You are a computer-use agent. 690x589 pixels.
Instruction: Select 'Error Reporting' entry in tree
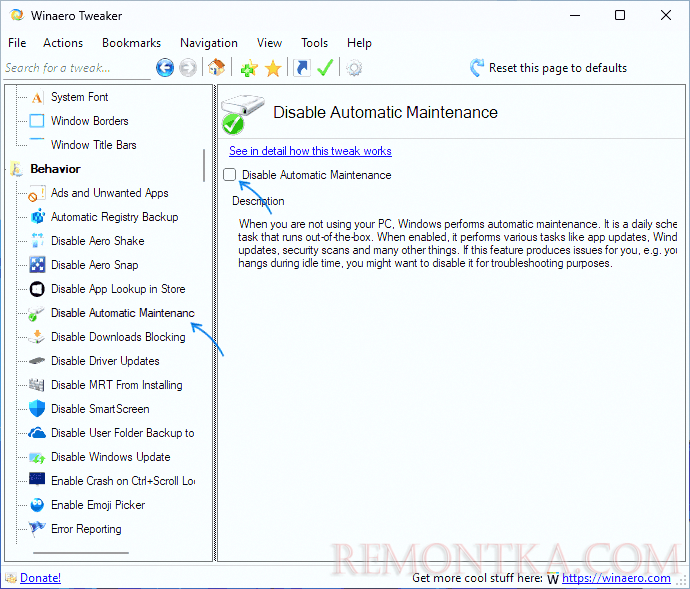(x=86, y=529)
